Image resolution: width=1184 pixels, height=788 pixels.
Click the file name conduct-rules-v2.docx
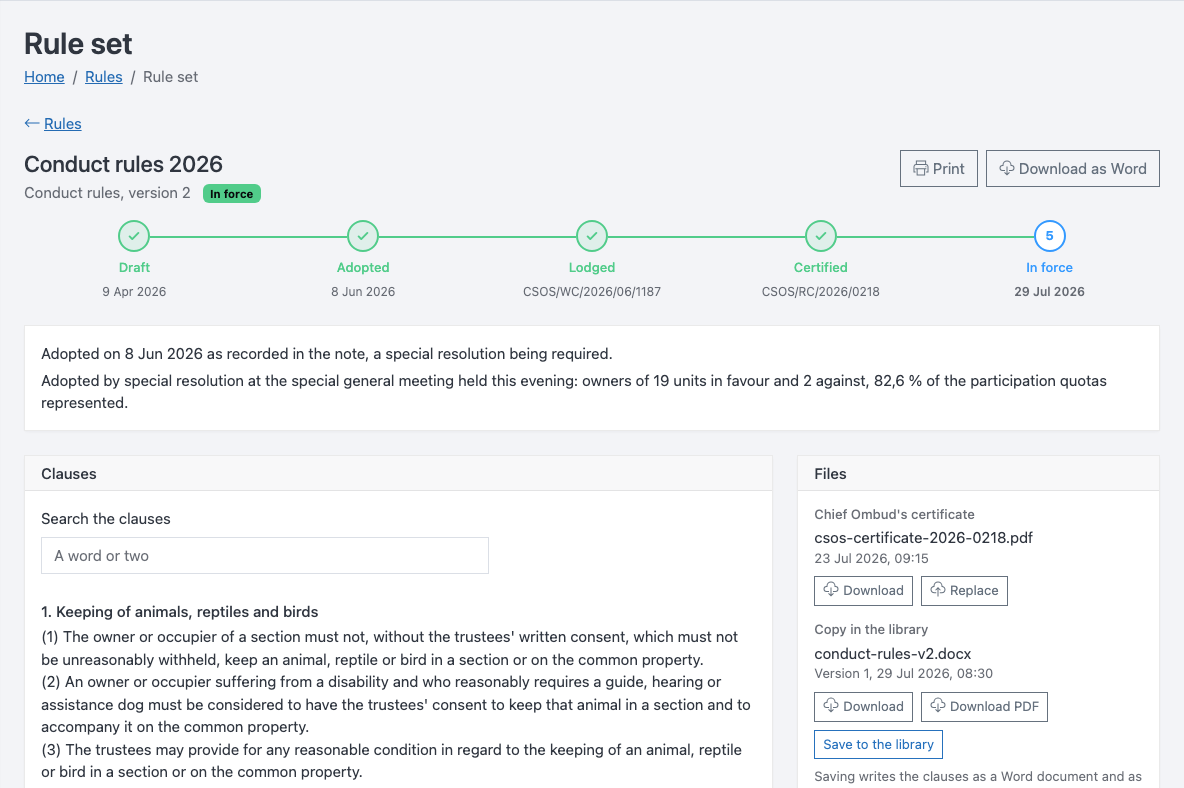pyautogui.click(x=893, y=654)
